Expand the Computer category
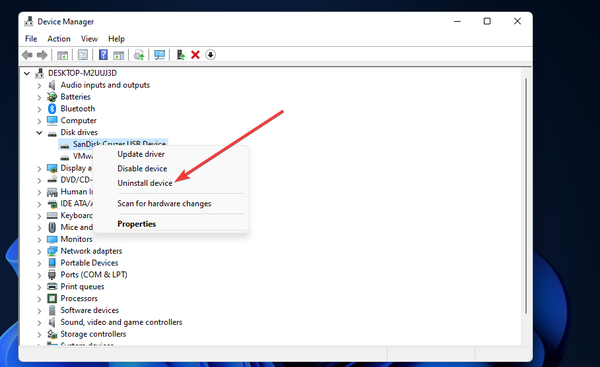Viewport: 600px width, 367px height. (39, 121)
